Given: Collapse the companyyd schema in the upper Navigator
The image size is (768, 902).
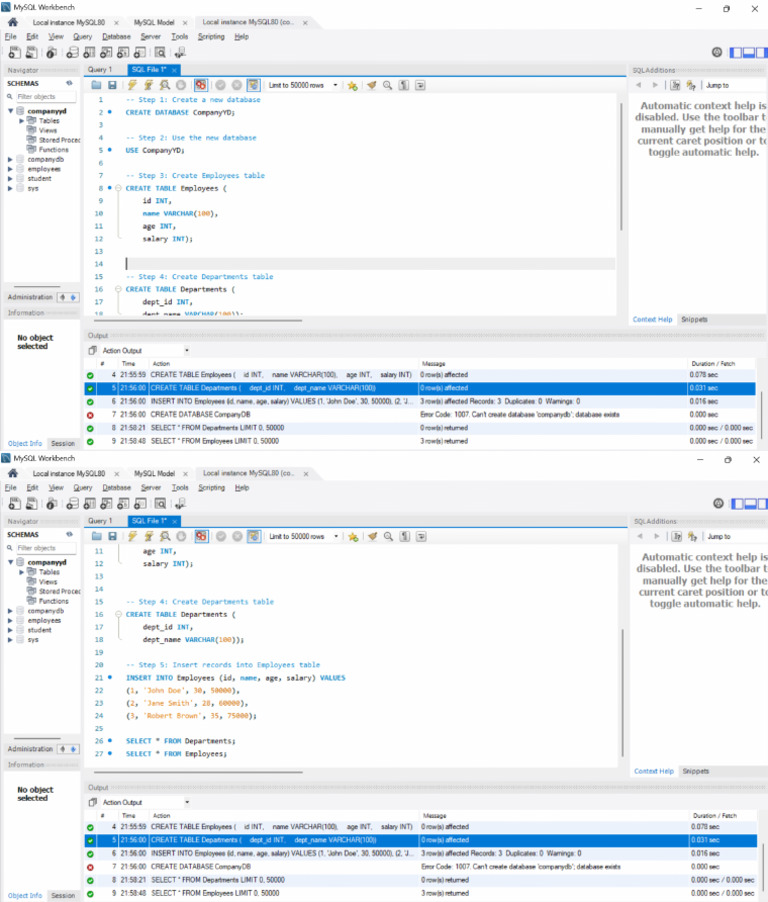Looking at the screenshot, I should point(10,110).
